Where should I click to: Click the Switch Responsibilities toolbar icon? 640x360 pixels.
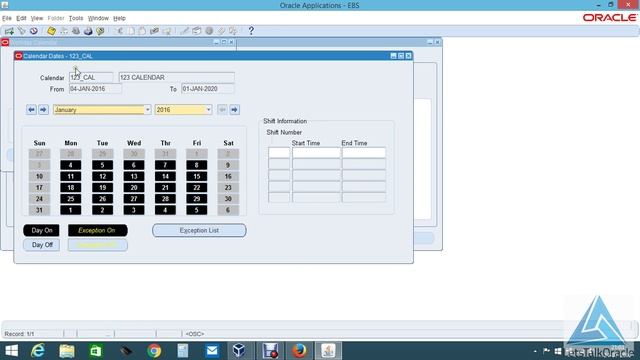pyautogui.click(x=76, y=31)
